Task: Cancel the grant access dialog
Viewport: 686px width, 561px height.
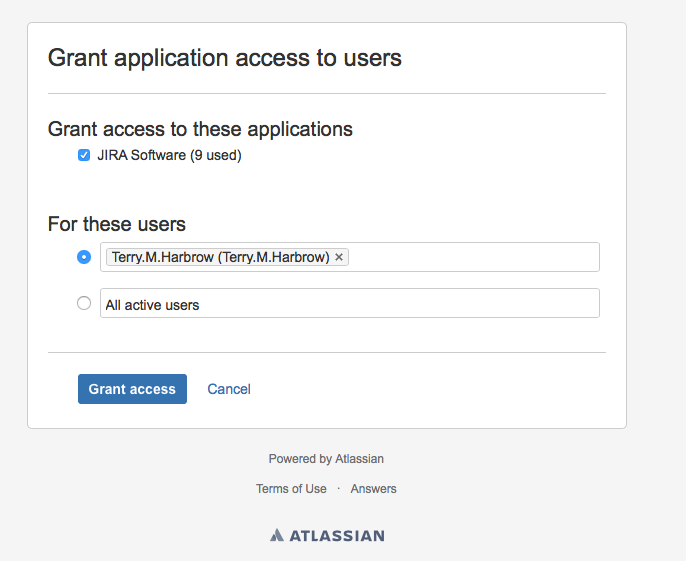Action: click(229, 389)
